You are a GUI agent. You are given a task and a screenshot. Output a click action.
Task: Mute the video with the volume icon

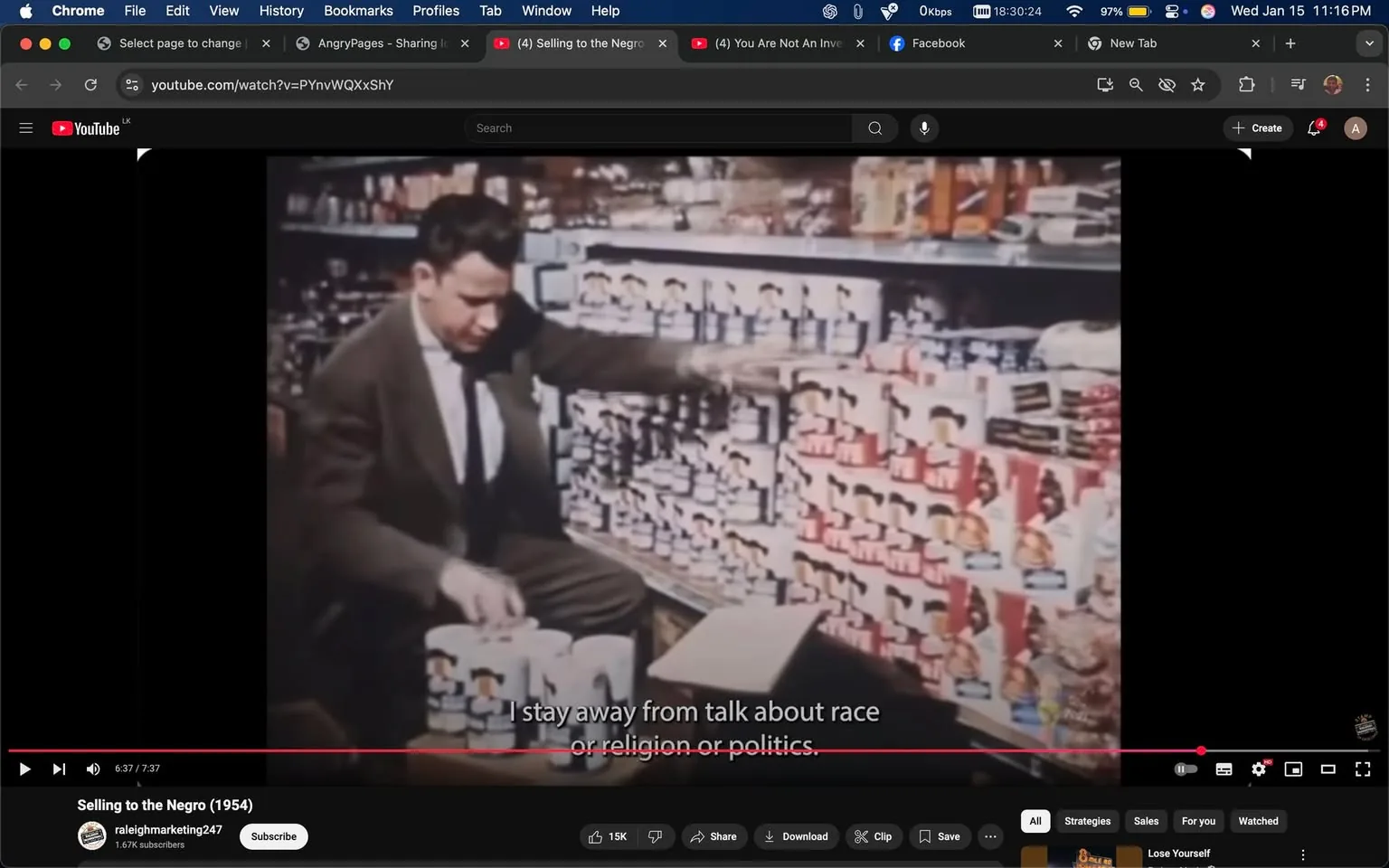92,769
